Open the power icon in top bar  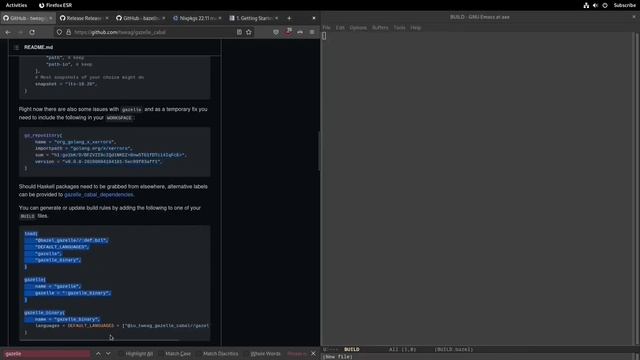(x=605, y=5)
